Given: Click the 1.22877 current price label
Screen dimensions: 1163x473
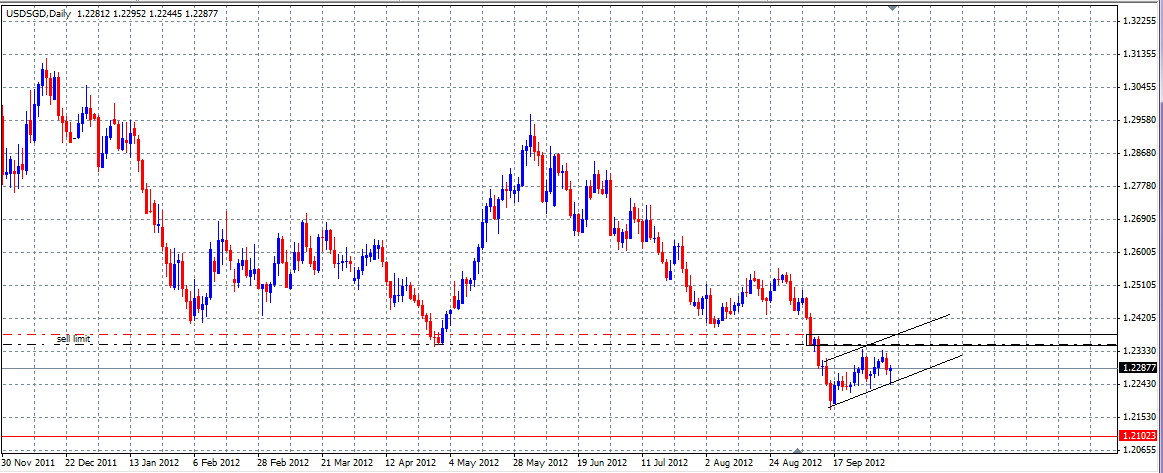Looking at the screenshot, I should tap(1139, 368).
